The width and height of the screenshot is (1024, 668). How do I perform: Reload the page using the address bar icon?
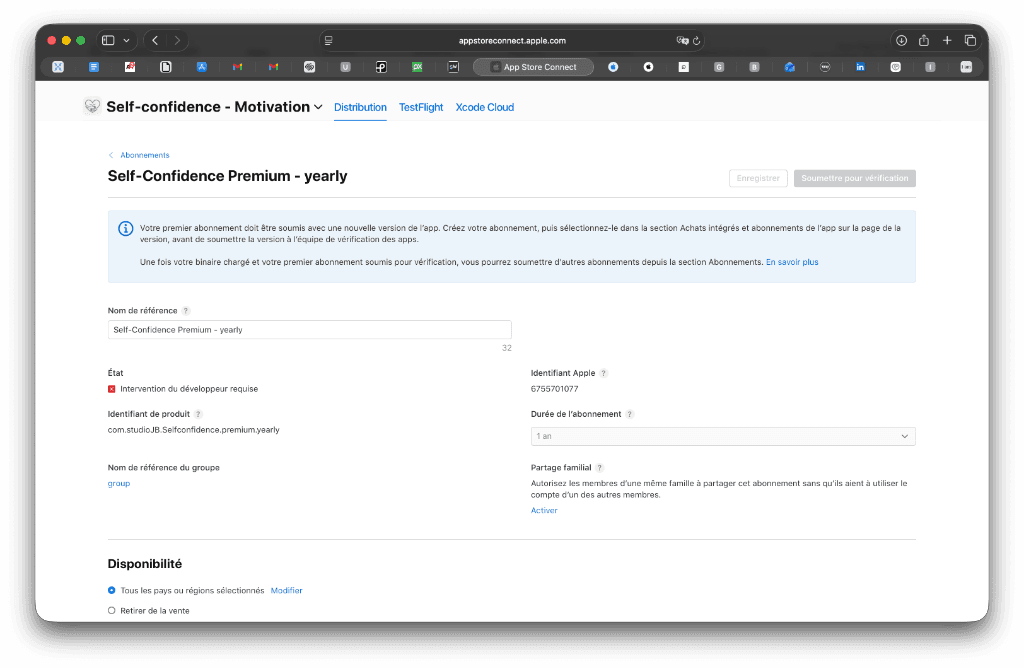pos(697,41)
